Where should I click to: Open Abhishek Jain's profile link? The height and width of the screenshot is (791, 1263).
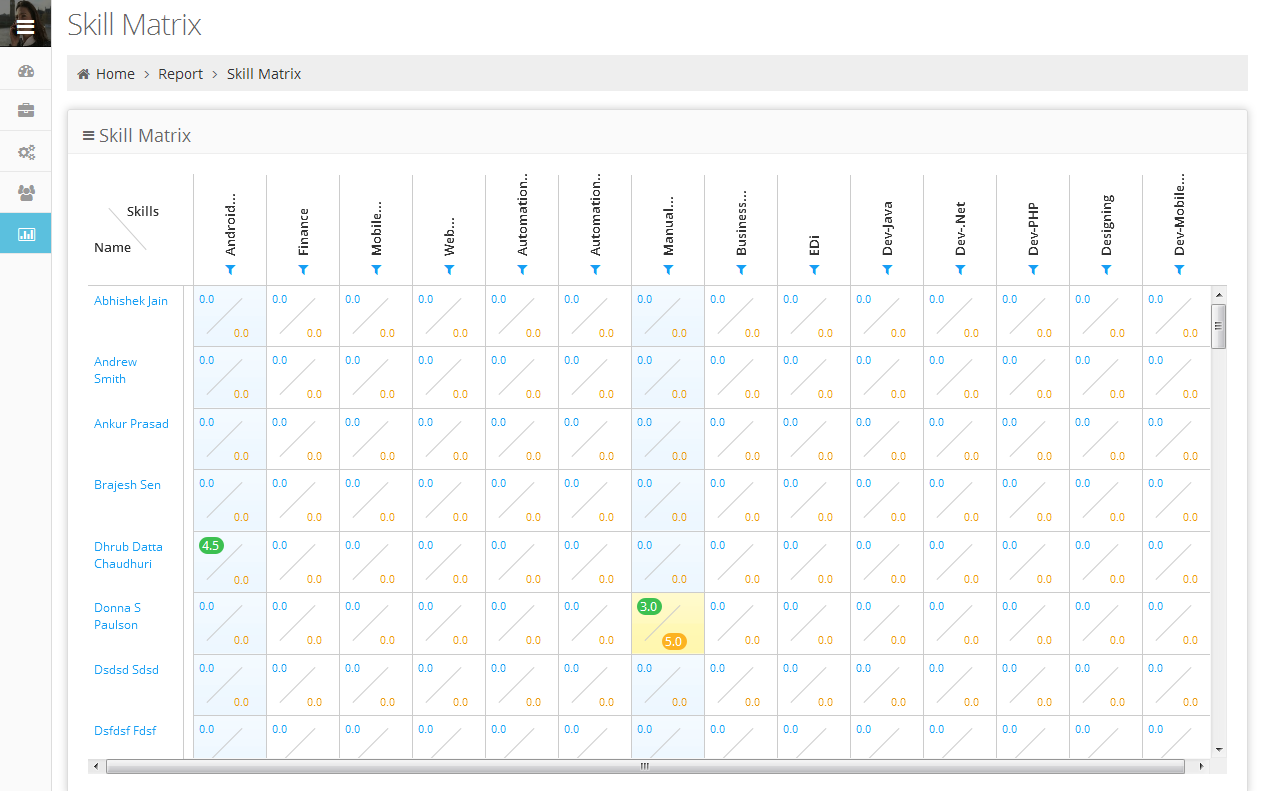pyautogui.click(x=131, y=301)
